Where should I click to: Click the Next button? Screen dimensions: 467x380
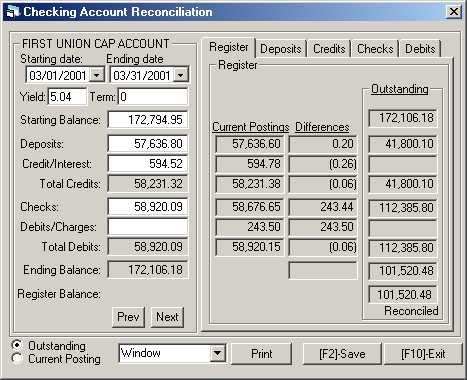pyautogui.click(x=167, y=317)
